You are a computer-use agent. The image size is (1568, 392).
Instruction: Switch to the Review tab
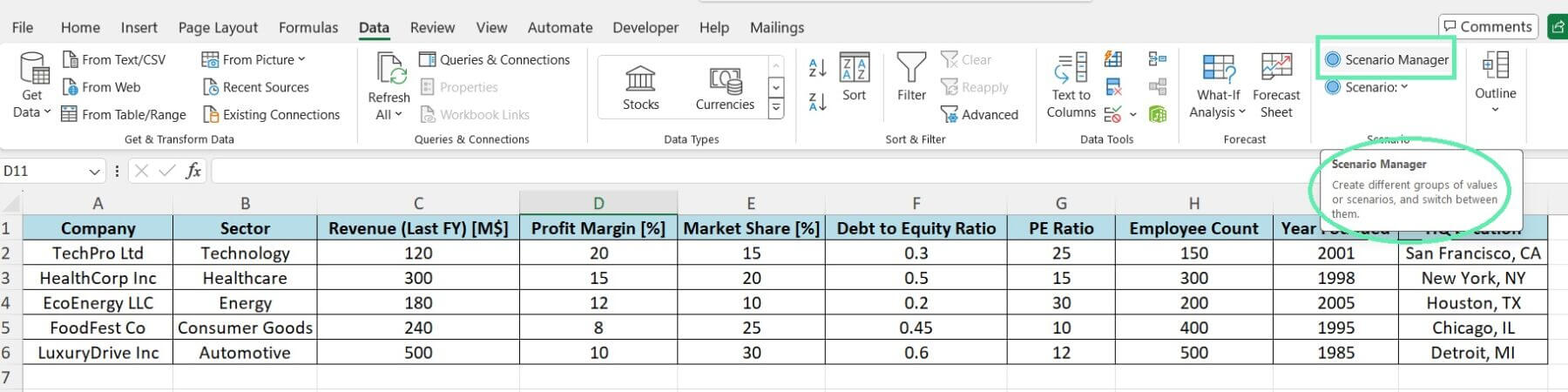pos(432,27)
